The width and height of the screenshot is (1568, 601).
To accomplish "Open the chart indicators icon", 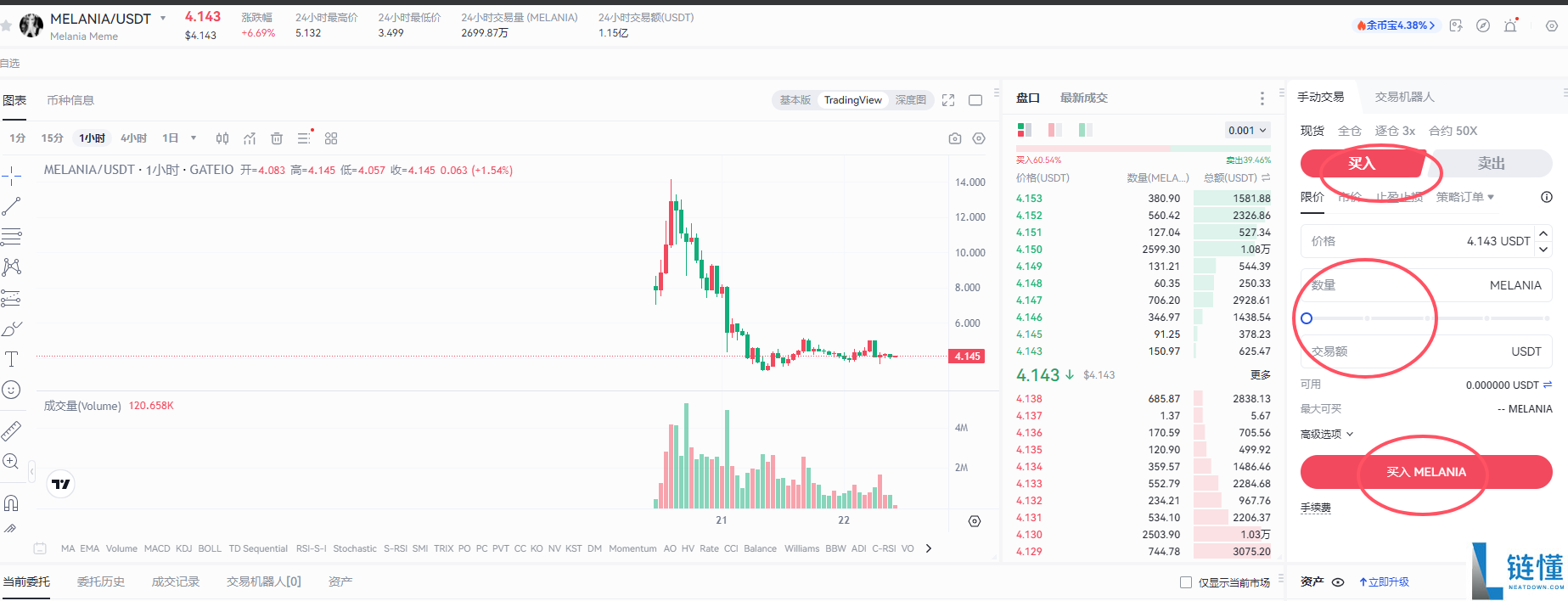I will coord(250,138).
